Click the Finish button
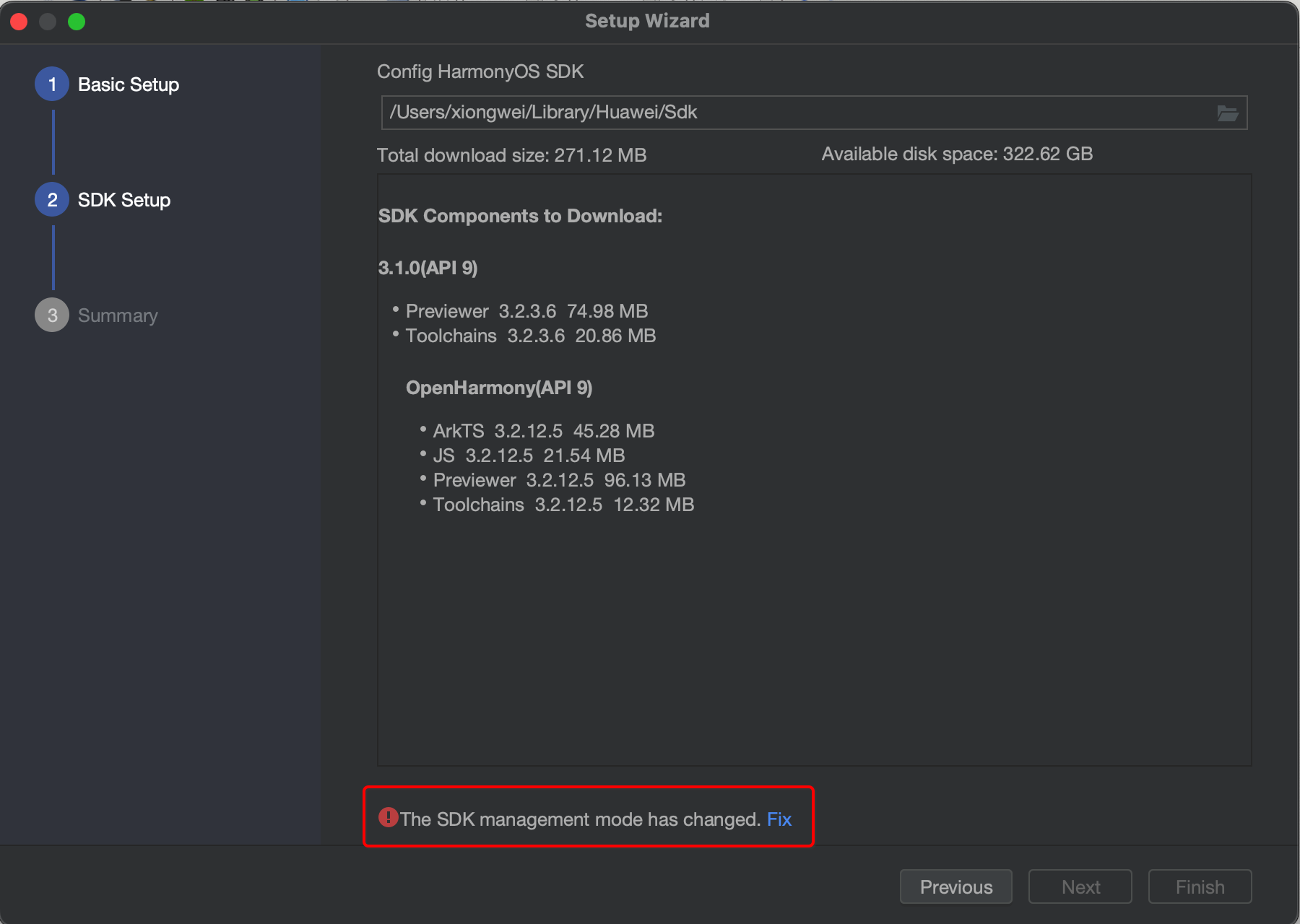 [1200, 886]
